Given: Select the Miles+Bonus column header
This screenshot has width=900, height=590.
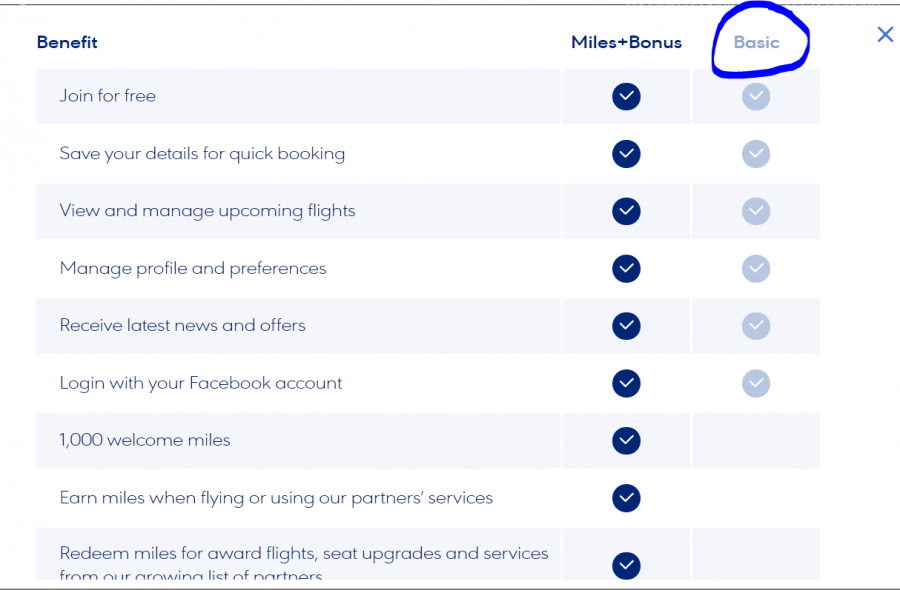Looking at the screenshot, I should pyautogui.click(x=626, y=42).
